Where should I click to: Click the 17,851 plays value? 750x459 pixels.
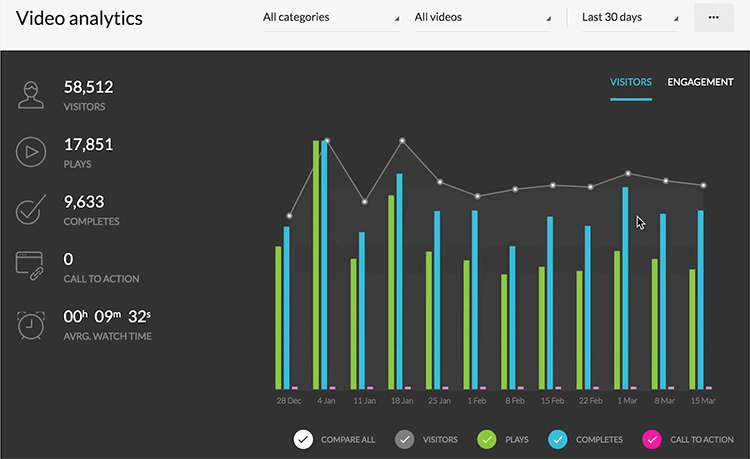click(88, 144)
